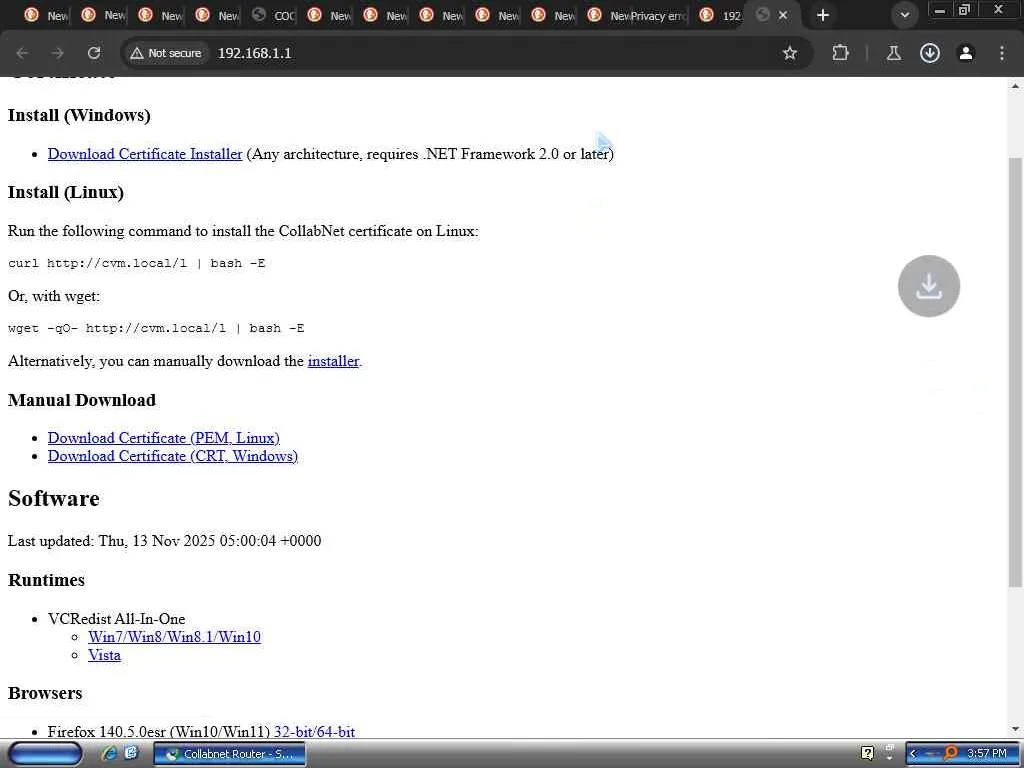The width and height of the screenshot is (1024, 768).
Task: Open the Chrome Labs flask icon
Action: tap(893, 53)
